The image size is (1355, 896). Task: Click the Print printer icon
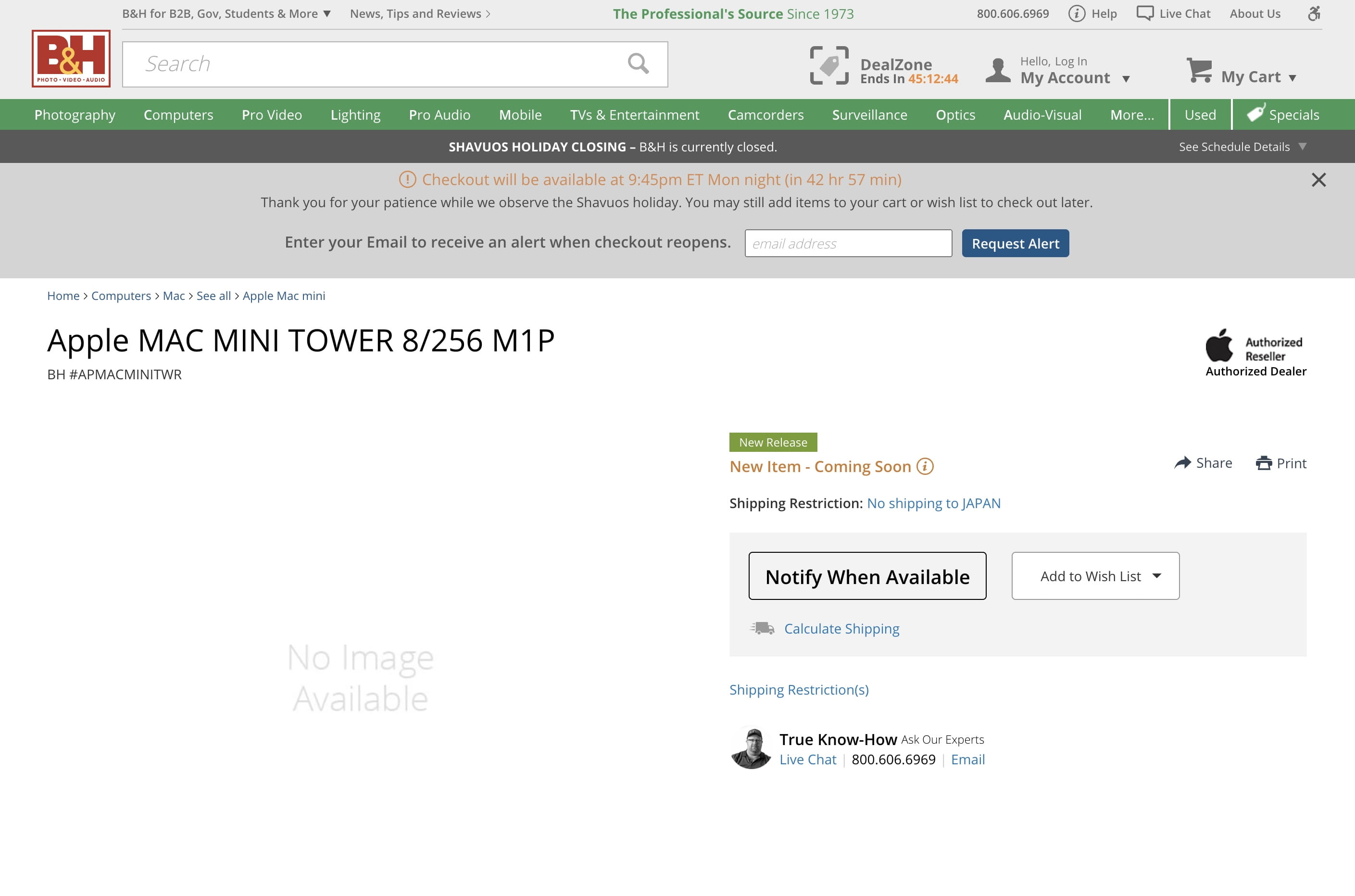[1264, 463]
